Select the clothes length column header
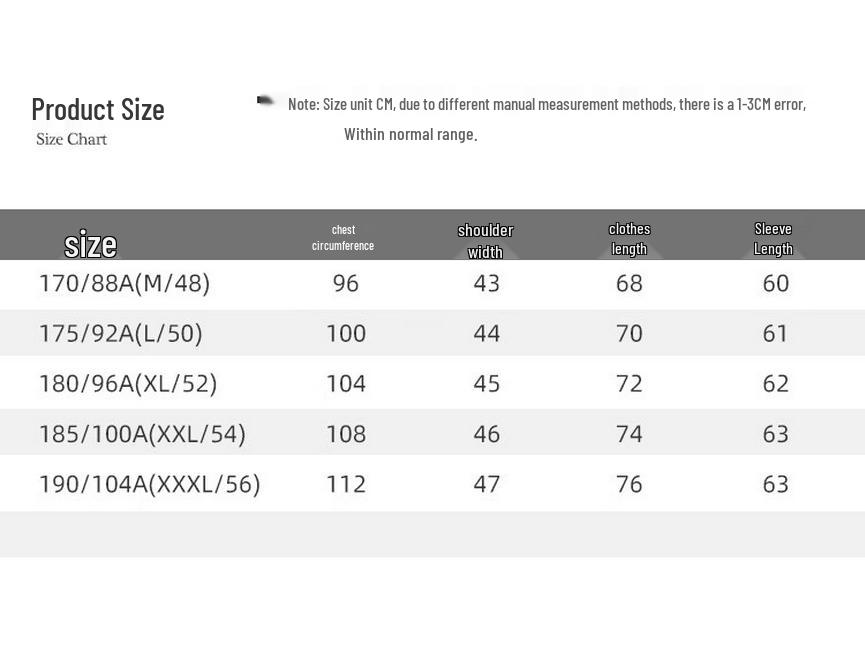865x649 pixels. point(629,238)
